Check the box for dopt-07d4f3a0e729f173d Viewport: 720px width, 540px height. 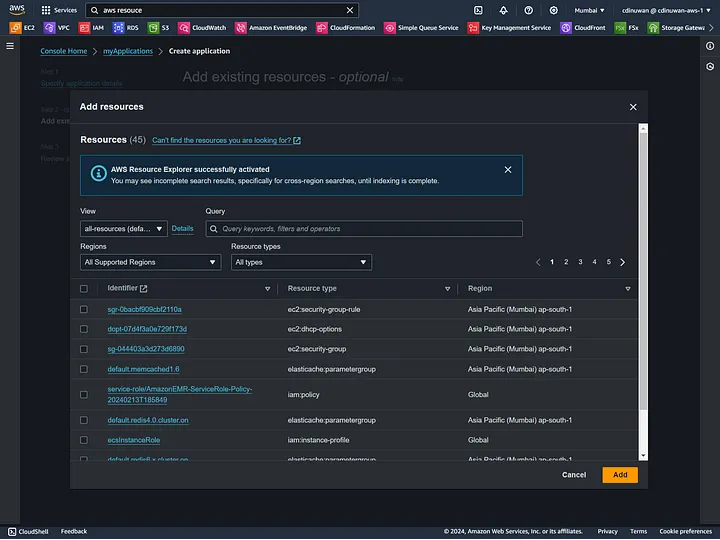click(84, 329)
